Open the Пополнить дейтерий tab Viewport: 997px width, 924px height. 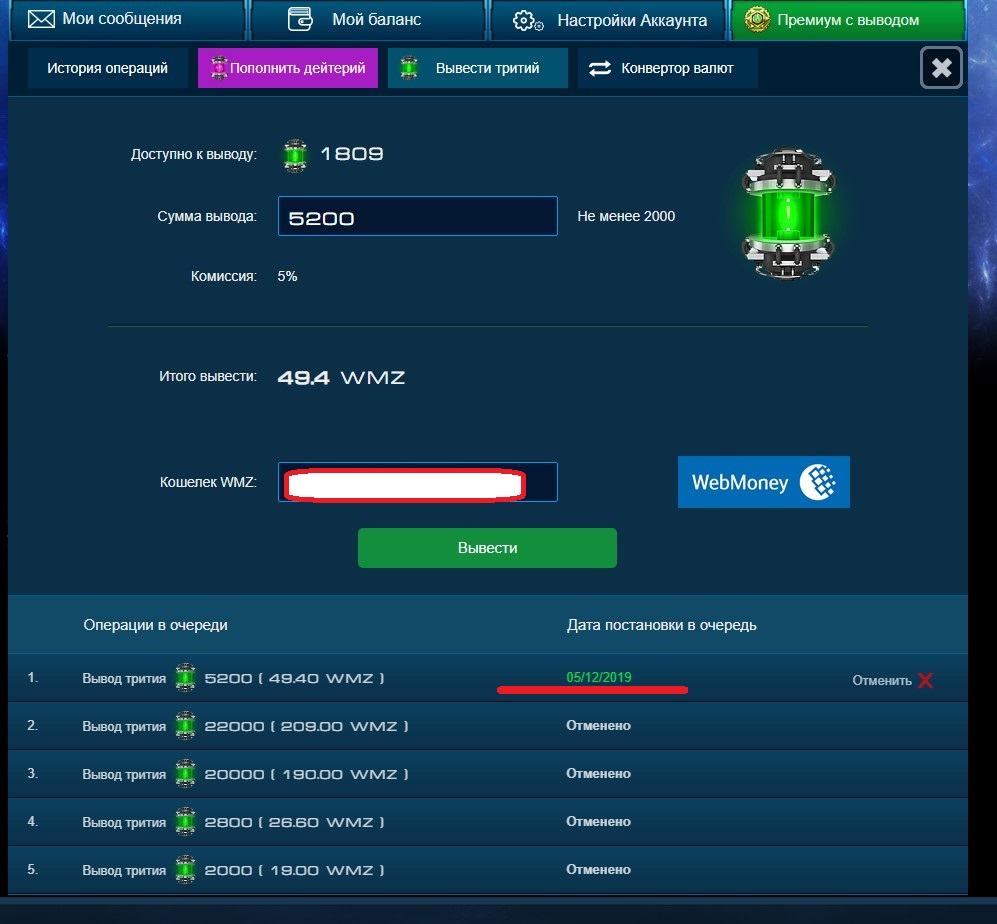pos(288,68)
